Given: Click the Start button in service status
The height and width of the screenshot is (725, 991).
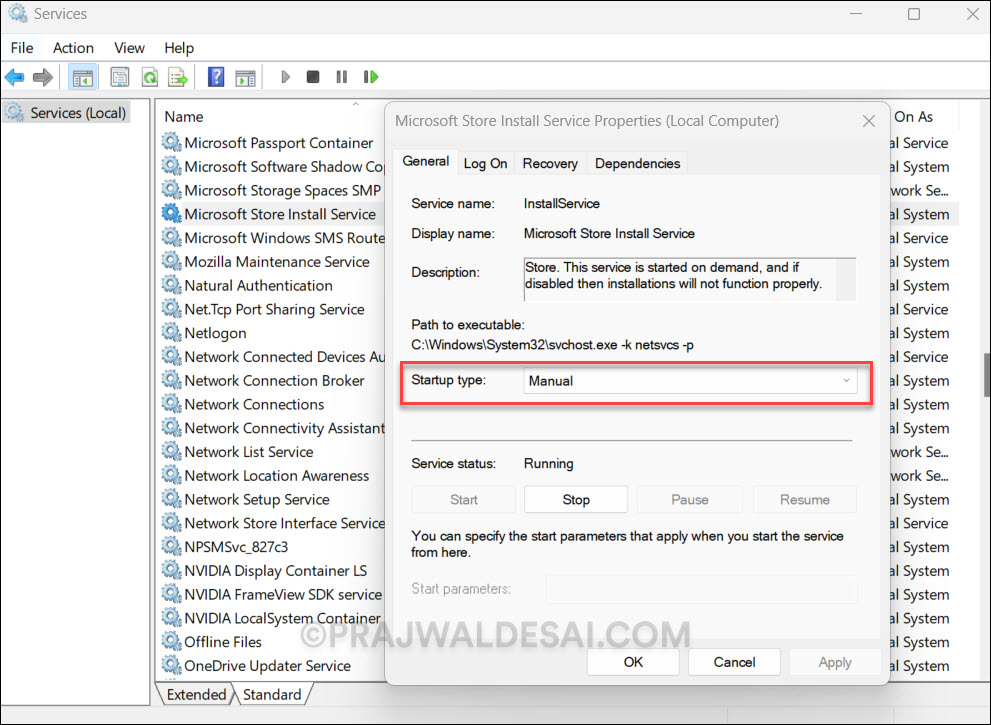Looking at the screenshot, I should pos(463,499).
